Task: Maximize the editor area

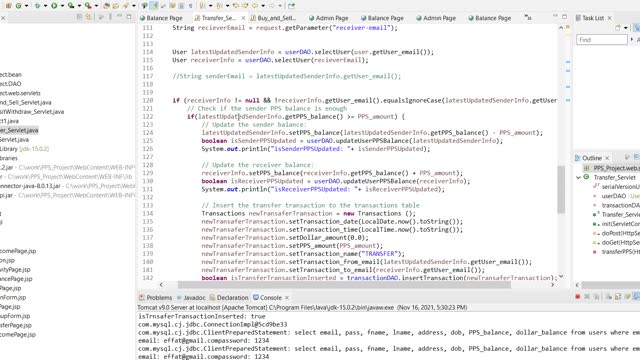Action: tap(564, 17)
